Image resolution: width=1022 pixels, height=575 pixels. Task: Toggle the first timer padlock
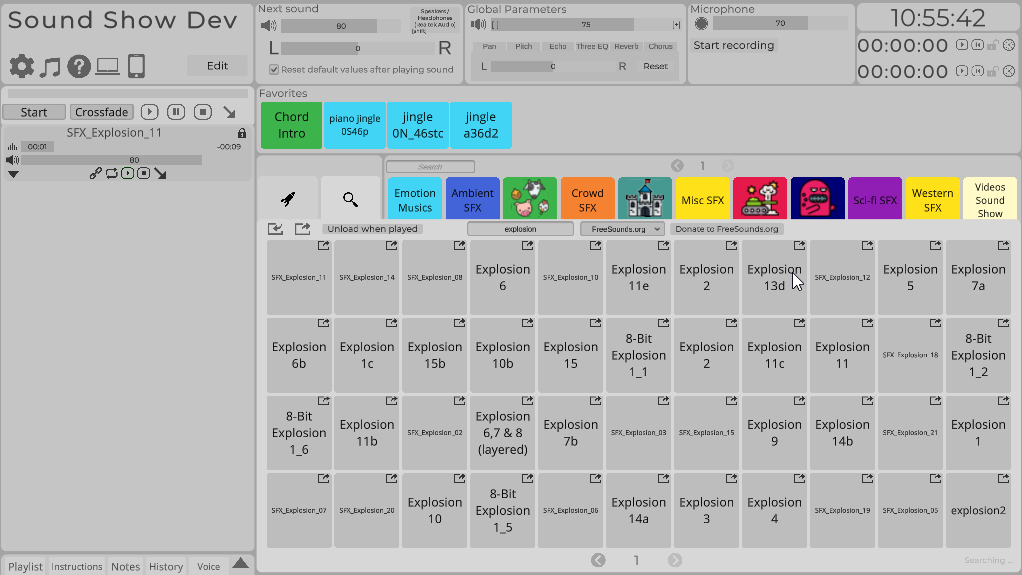[x=993, y=45]
